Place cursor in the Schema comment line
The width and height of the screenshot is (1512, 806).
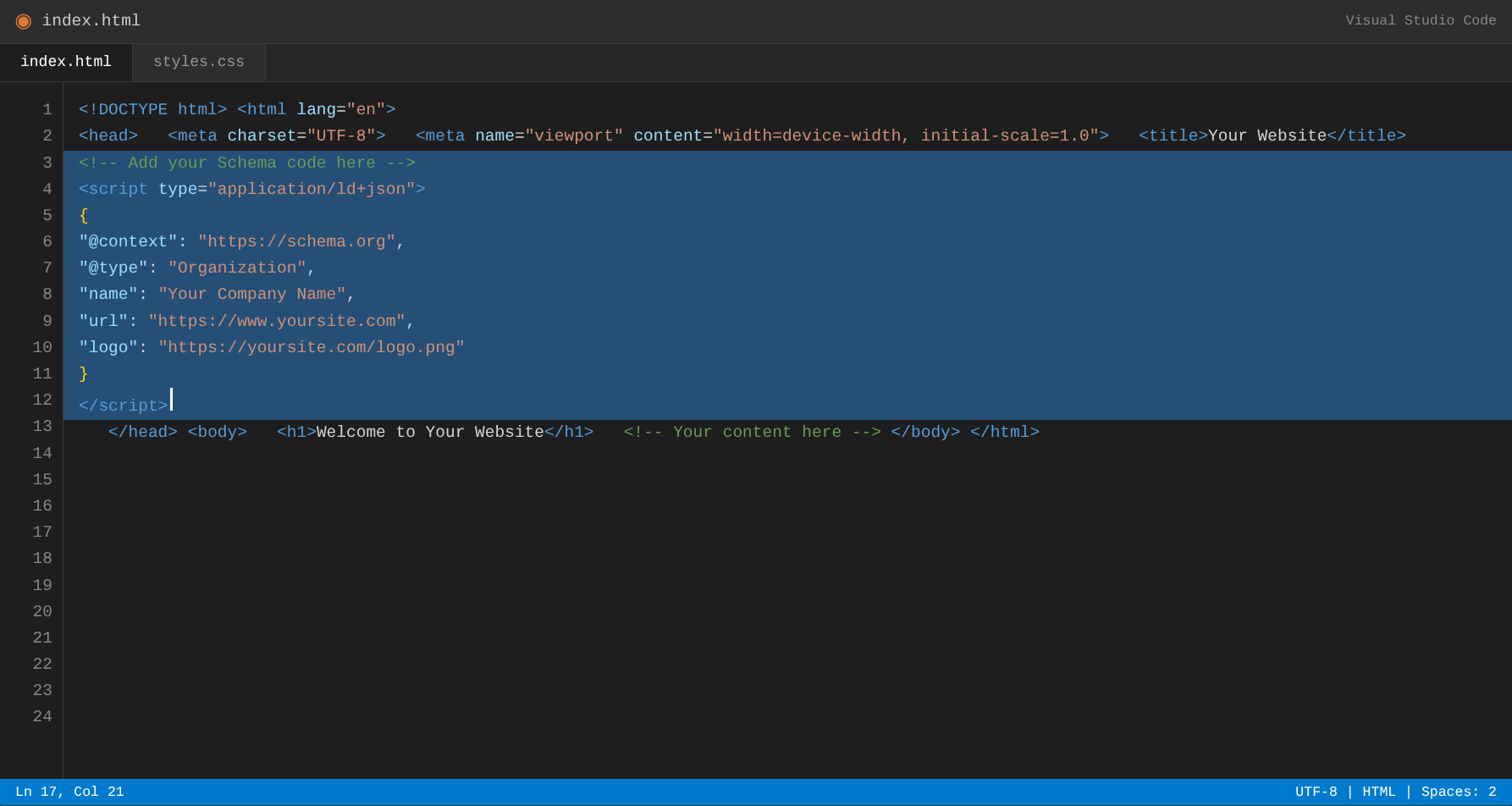pyautogui.click(x=246, y=163)
